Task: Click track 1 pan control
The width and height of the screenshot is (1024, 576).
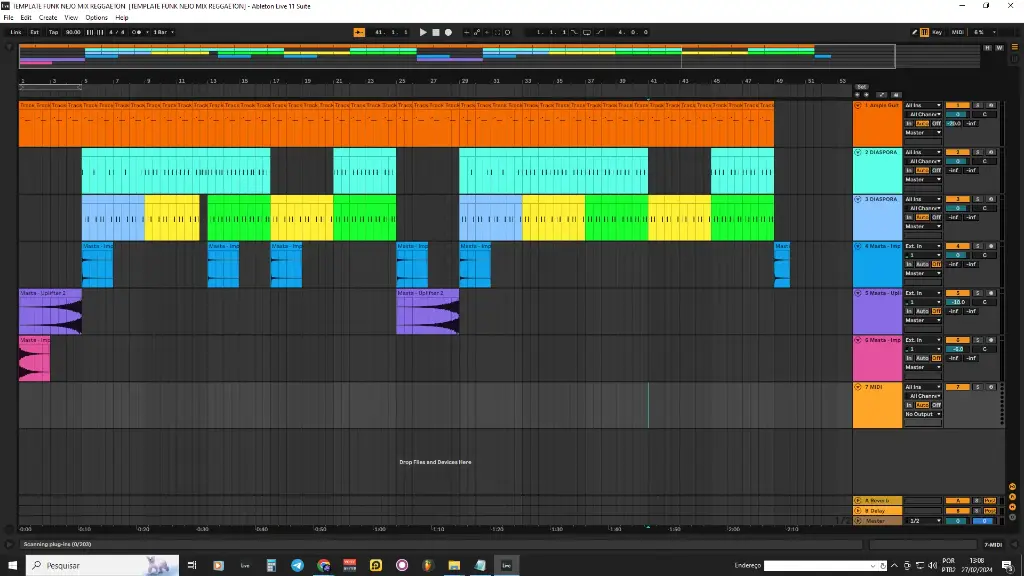Action: click(984, 114)
